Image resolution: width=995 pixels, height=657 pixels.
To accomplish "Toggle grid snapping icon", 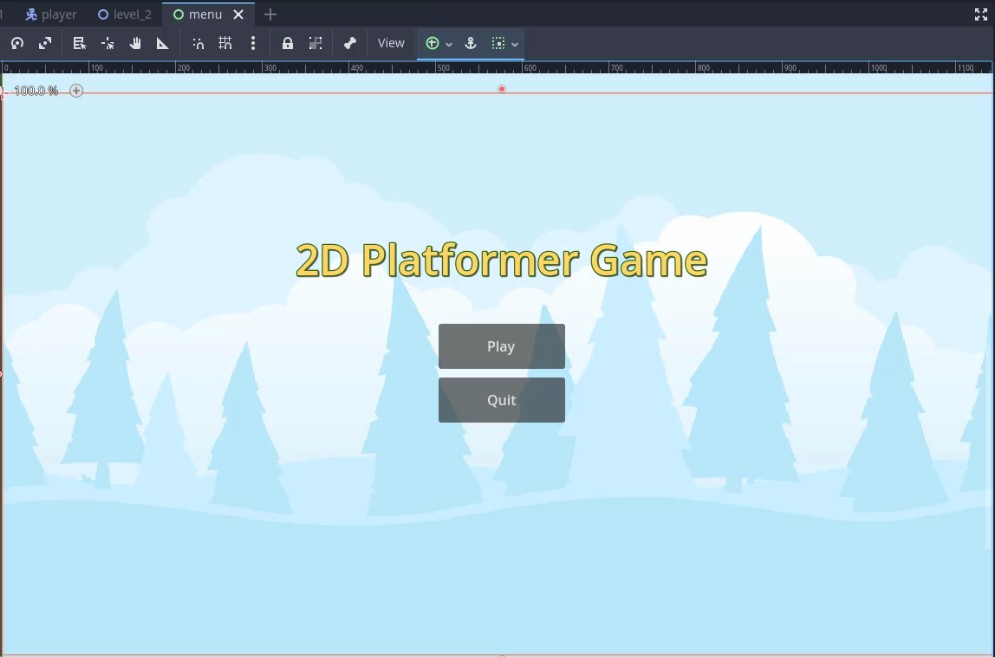I will (225, 43).
